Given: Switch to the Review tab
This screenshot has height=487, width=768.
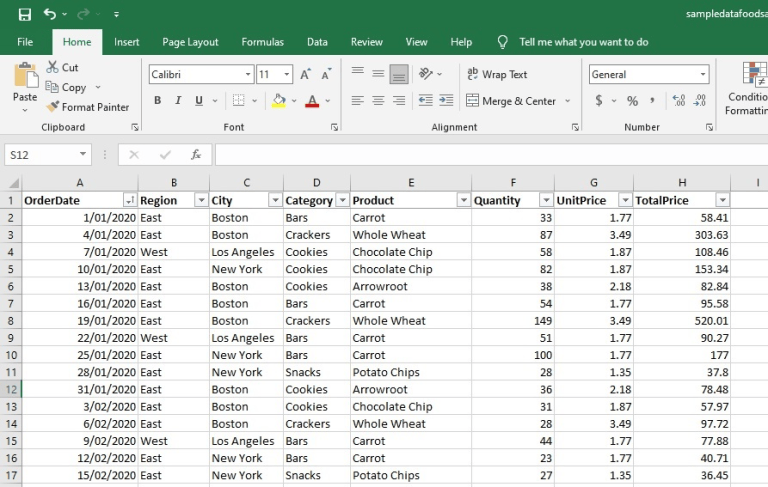Looking at the screenshot, I should point(366,42).
